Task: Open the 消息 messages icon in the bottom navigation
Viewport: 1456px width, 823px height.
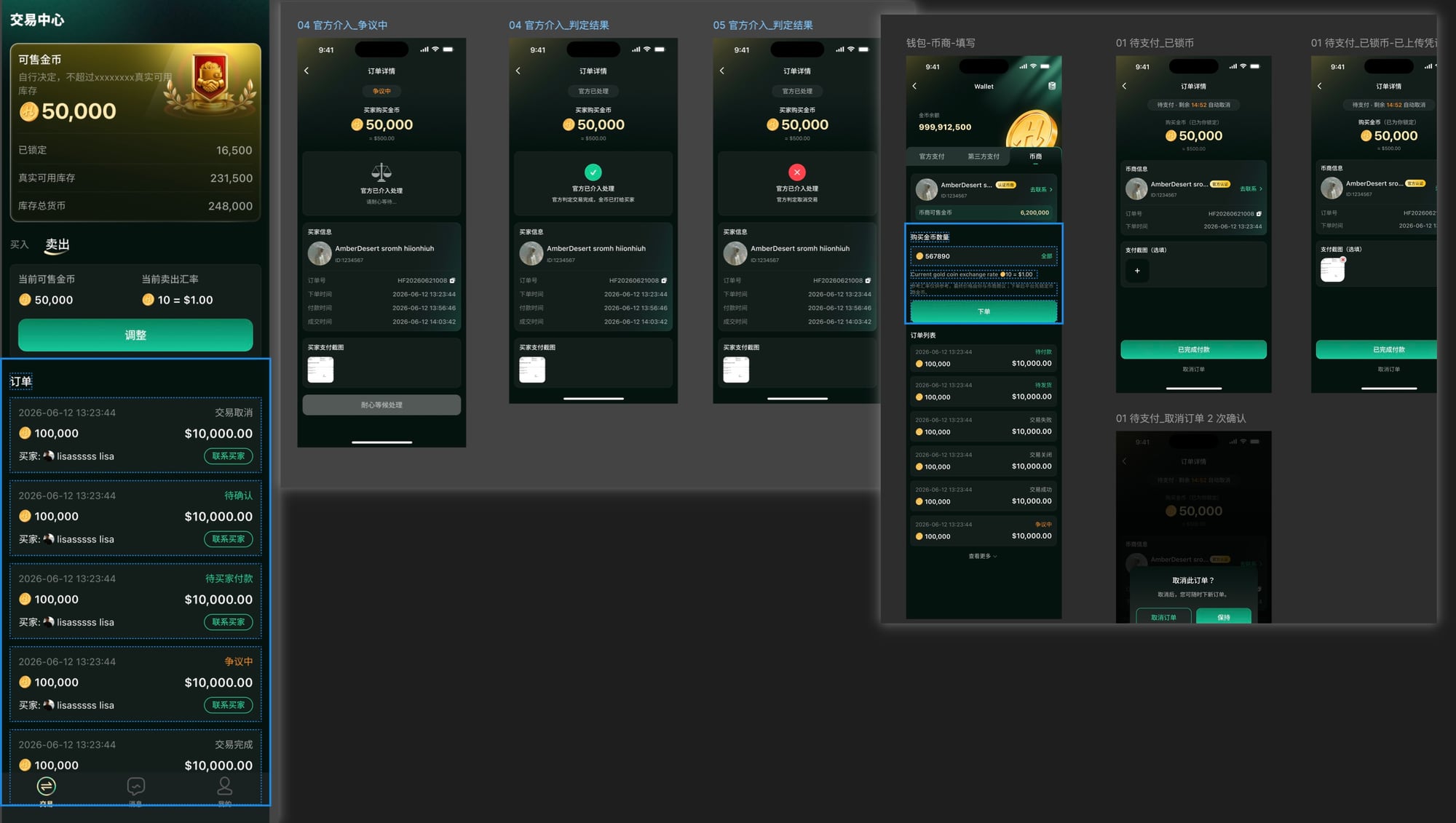Action: [135, 787]
